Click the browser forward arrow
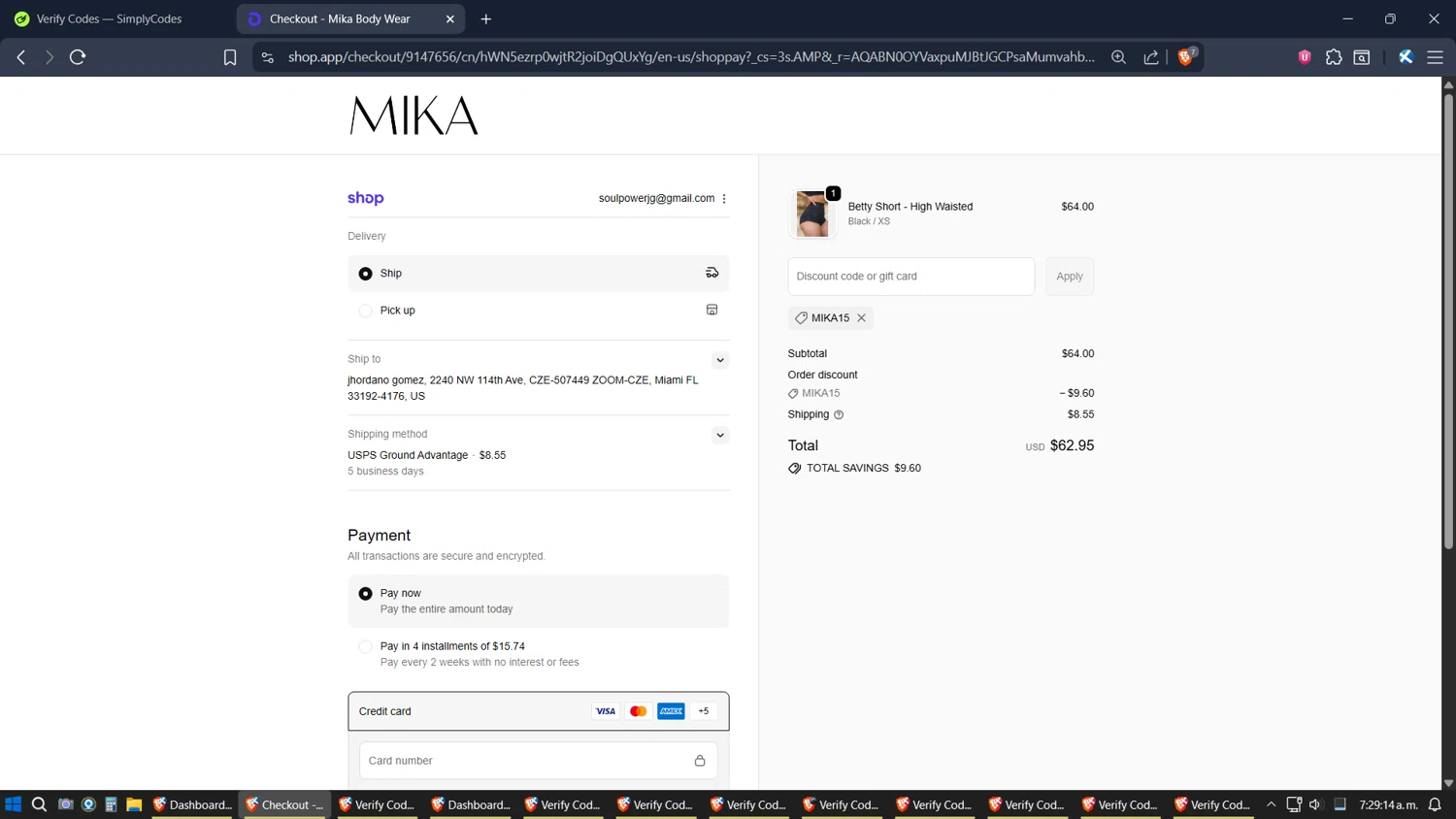This screenshot has width=1456, height=819. pyautogui.click(x=49, y=57)
